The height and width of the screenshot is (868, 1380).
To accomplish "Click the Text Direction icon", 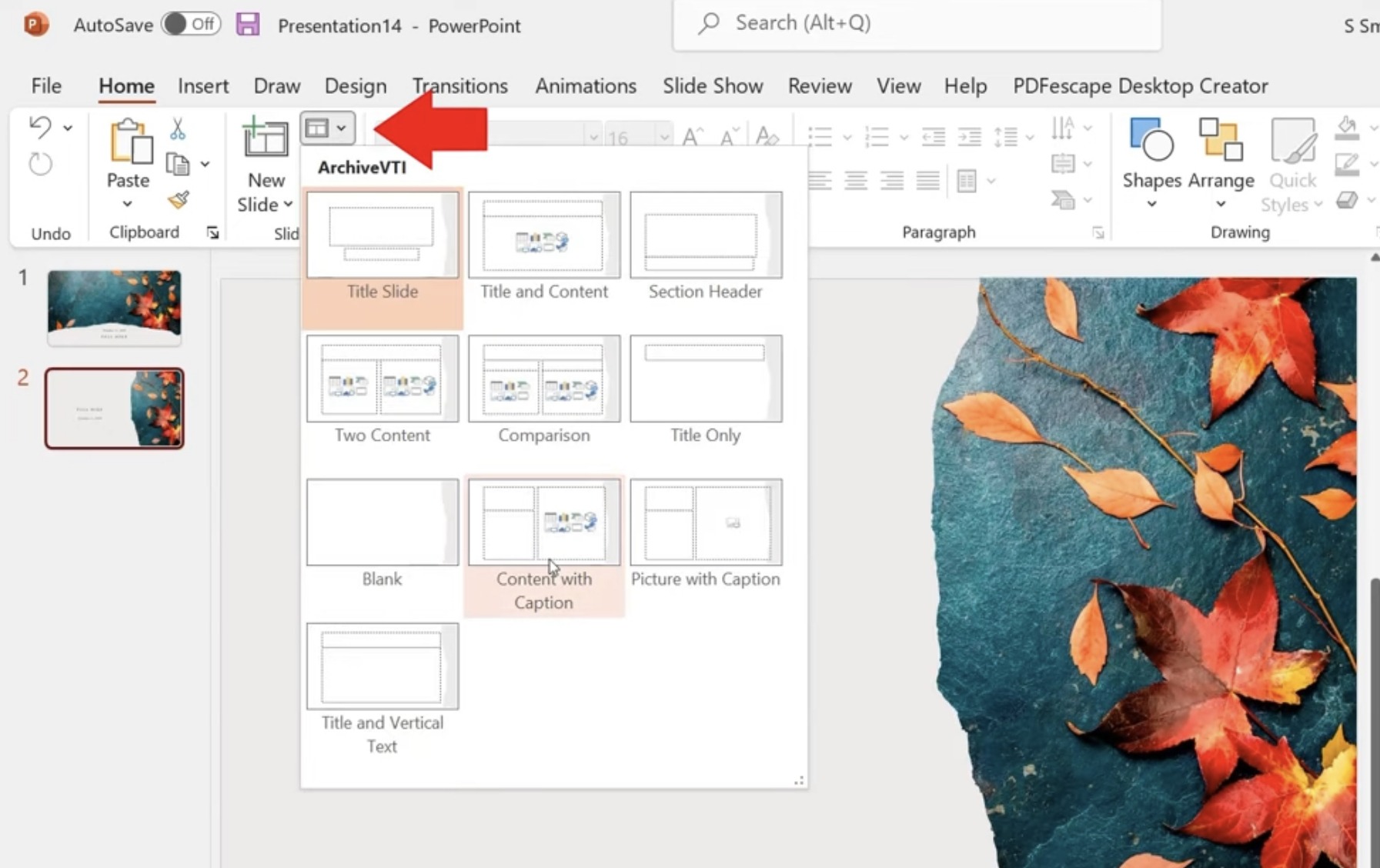I will [x=1063, y=128].
